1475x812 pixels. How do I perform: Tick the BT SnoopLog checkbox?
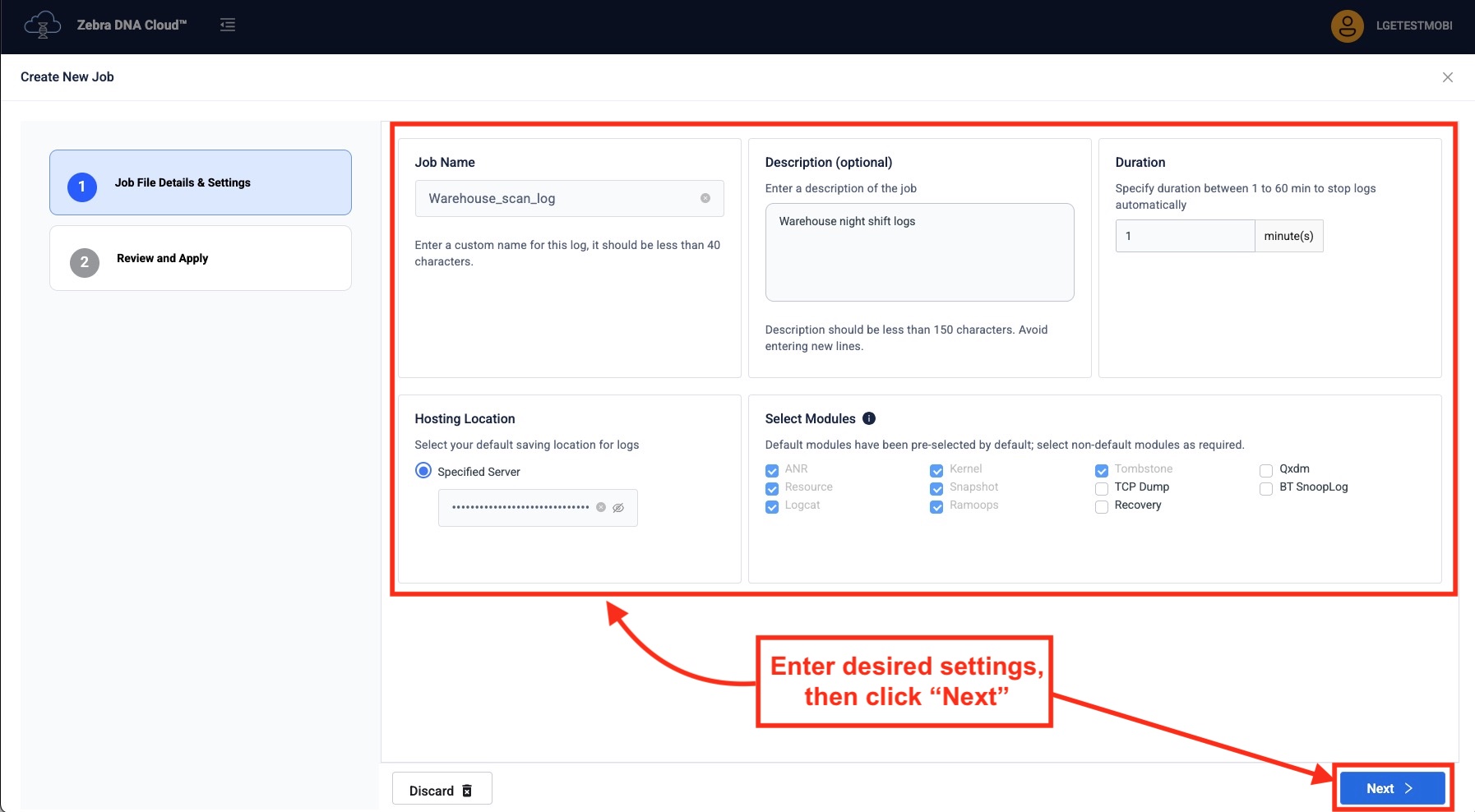(x=1266, y=488)
